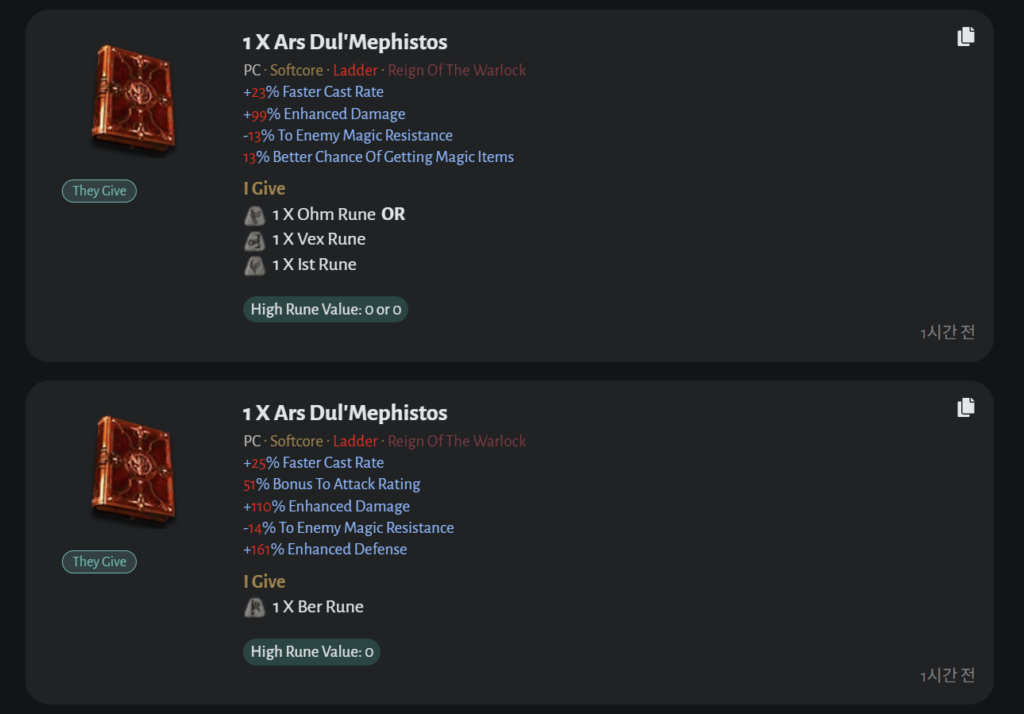Copy the second Ars Dul'Mephistos listing
1024x714 pixels.
(965, 408)
